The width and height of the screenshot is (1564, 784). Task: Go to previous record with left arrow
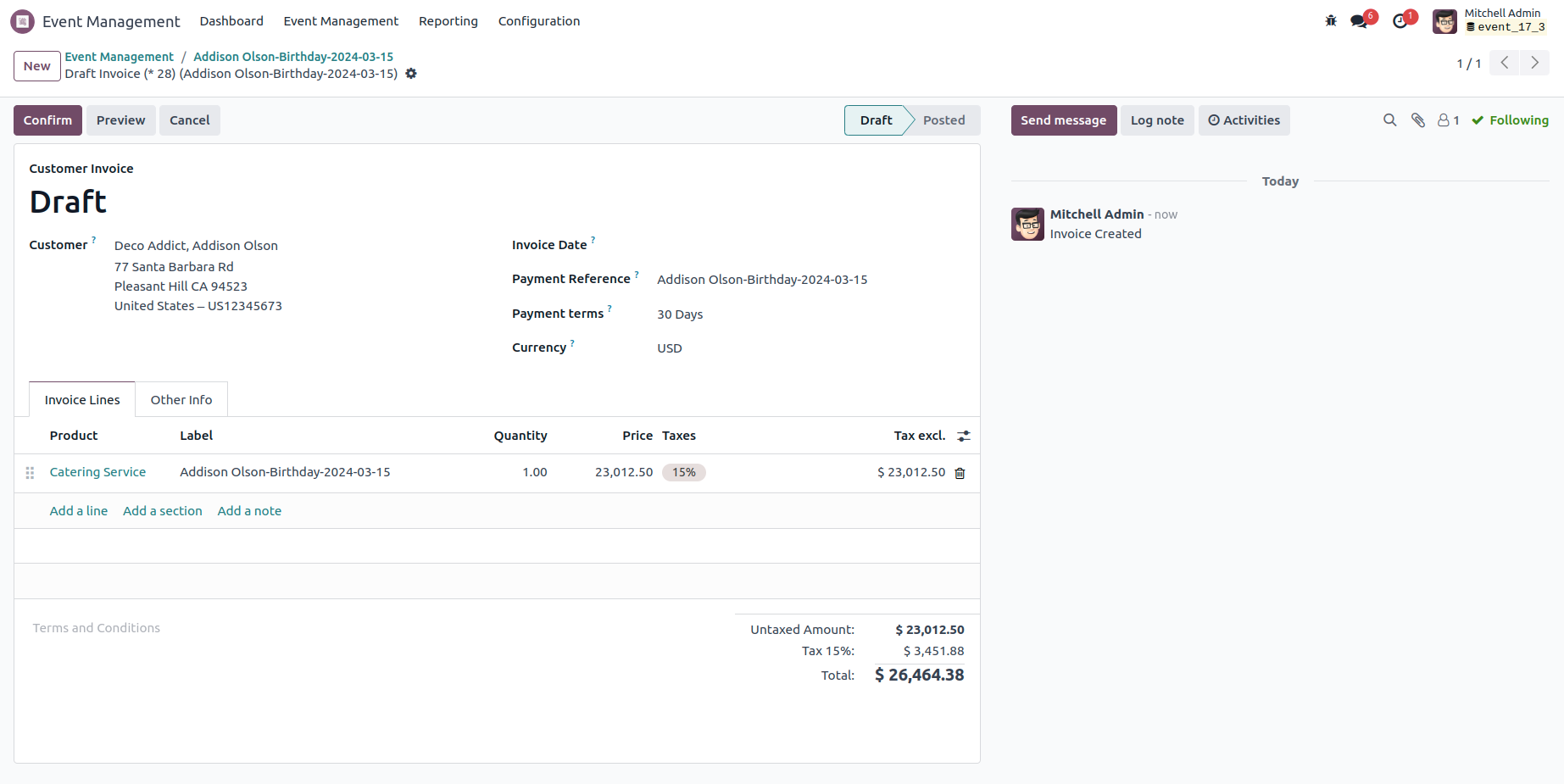point(1505,63)
